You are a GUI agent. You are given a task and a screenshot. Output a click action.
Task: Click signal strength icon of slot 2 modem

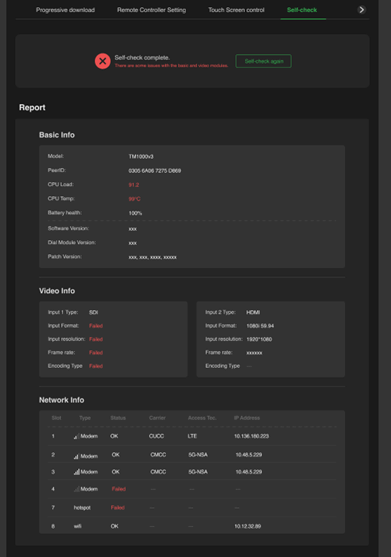tap(76, 456)
